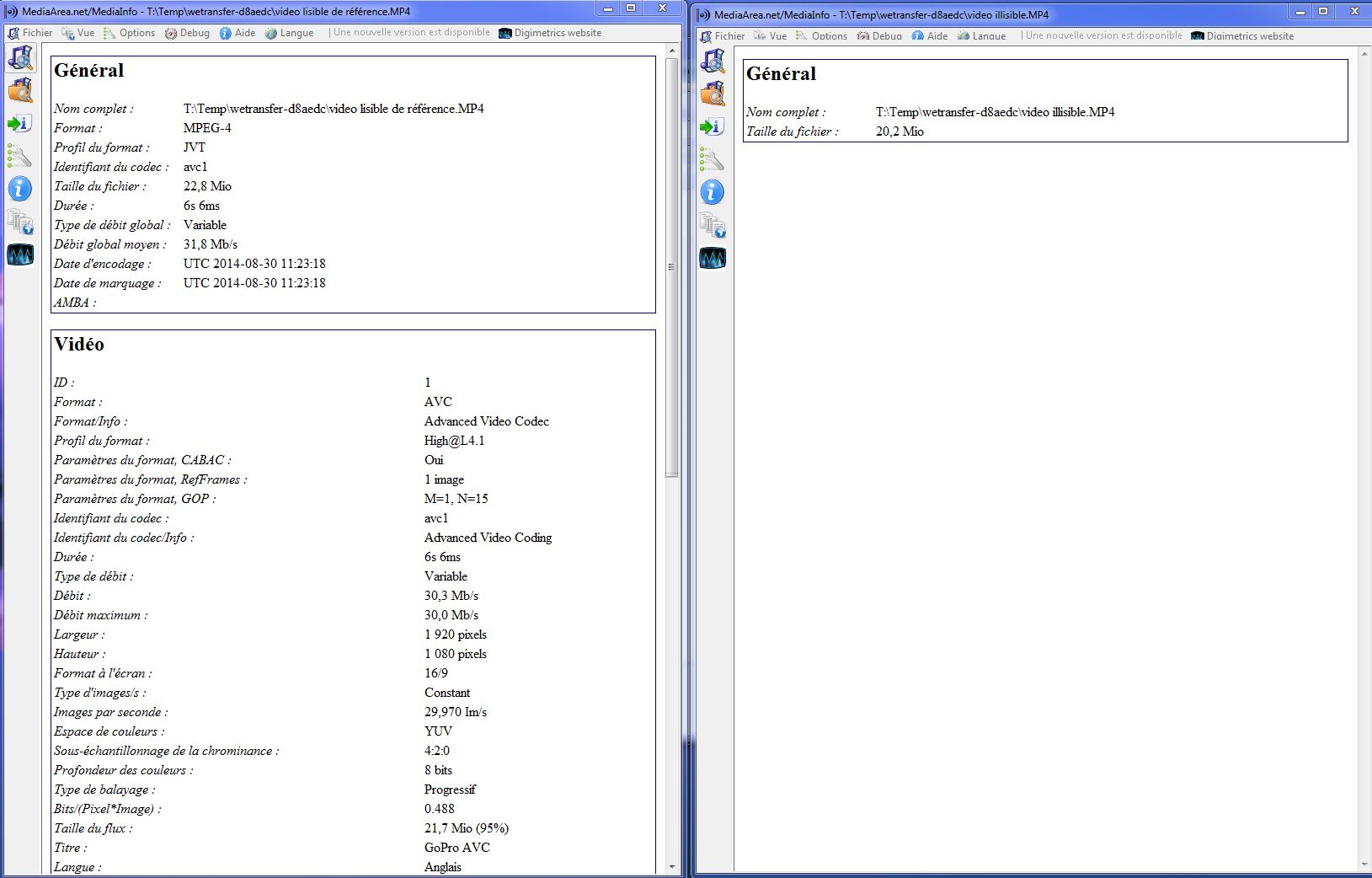Click 'Digimetrics website' in reference video window
Image resolution: width=1372 pixels, height=878 pixels.
(x=550, y=33)
